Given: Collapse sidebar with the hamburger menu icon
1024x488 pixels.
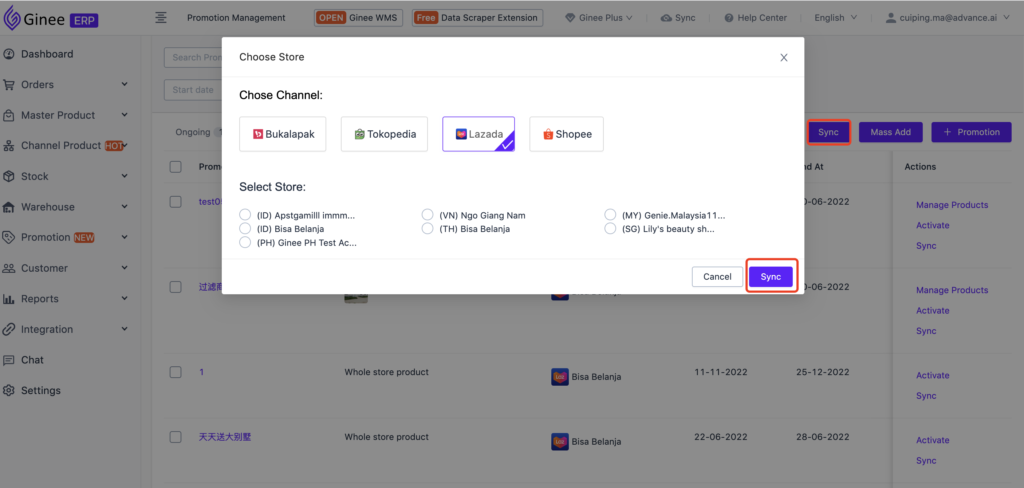Looking at the screenshot, I should 161,18.
